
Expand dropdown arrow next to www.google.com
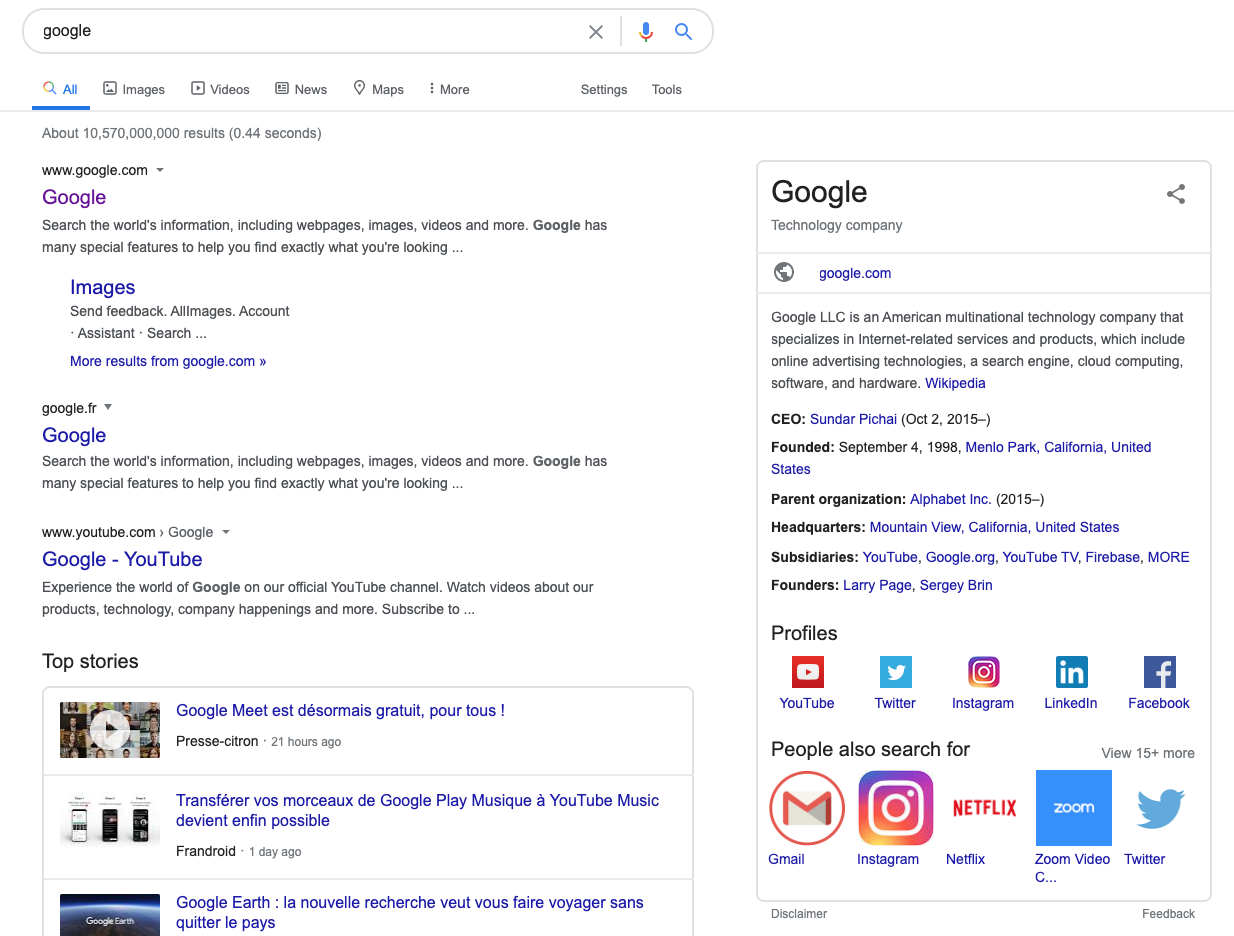tap(160, 170)
